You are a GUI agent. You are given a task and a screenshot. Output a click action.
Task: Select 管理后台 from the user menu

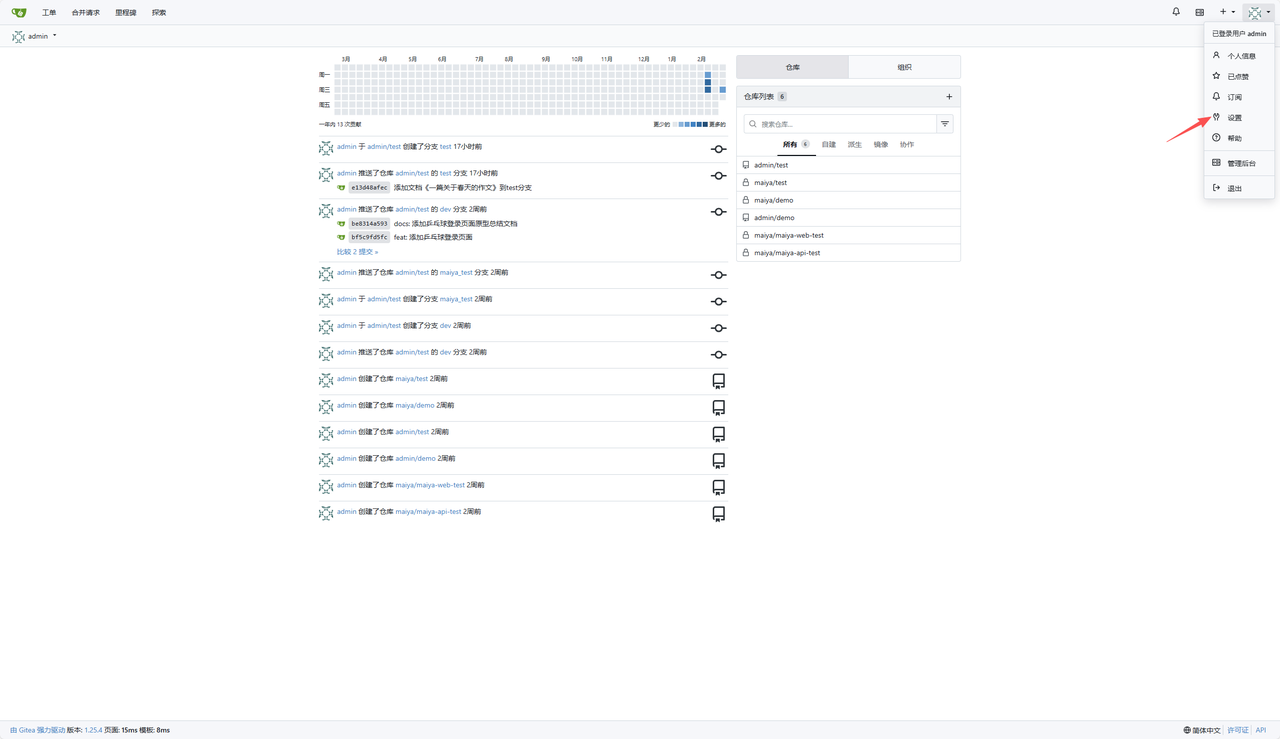coord(1240,163)
